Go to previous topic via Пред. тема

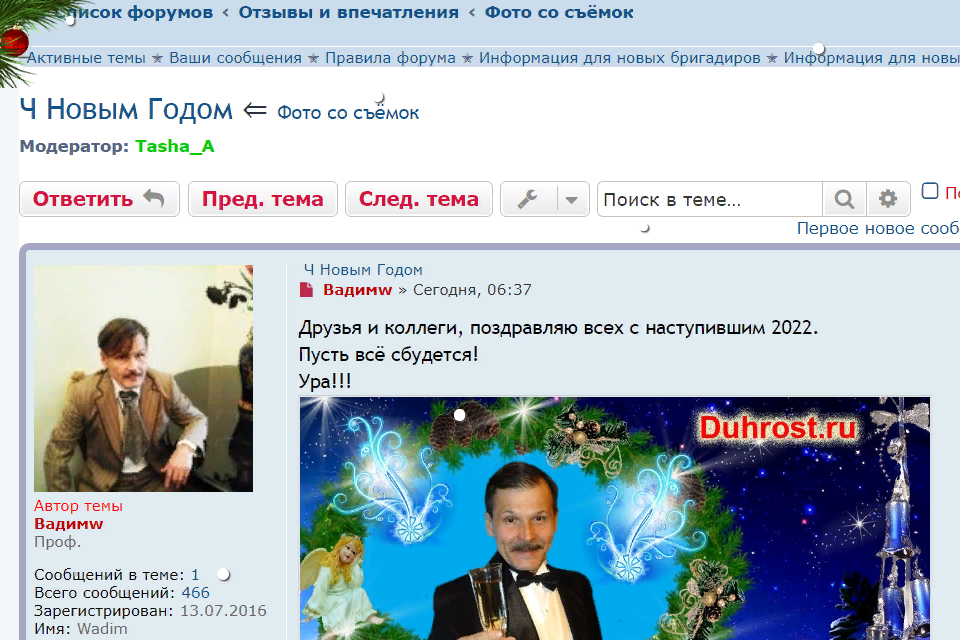point(263,199)
